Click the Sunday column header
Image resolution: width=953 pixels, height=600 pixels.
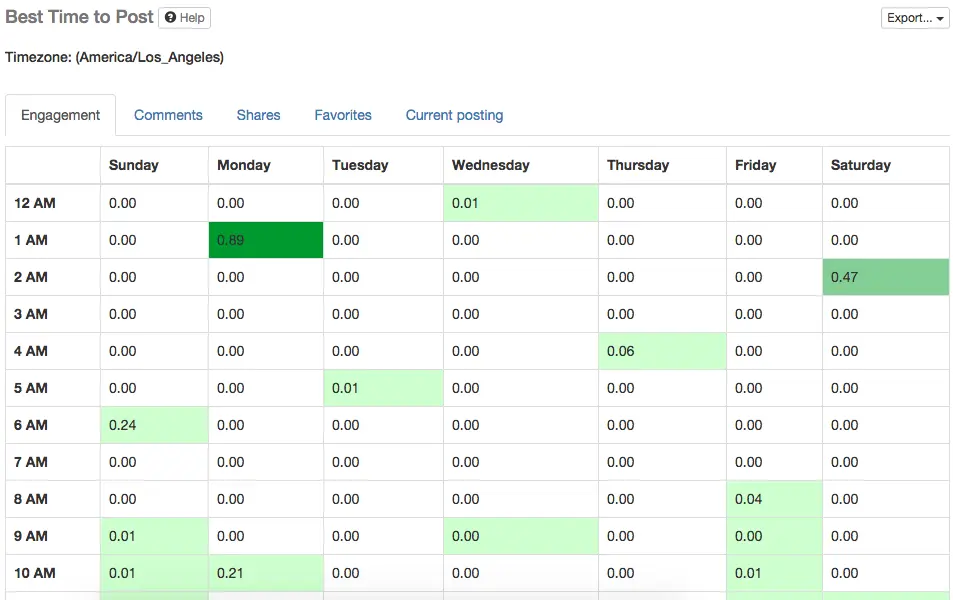(134, 165)
